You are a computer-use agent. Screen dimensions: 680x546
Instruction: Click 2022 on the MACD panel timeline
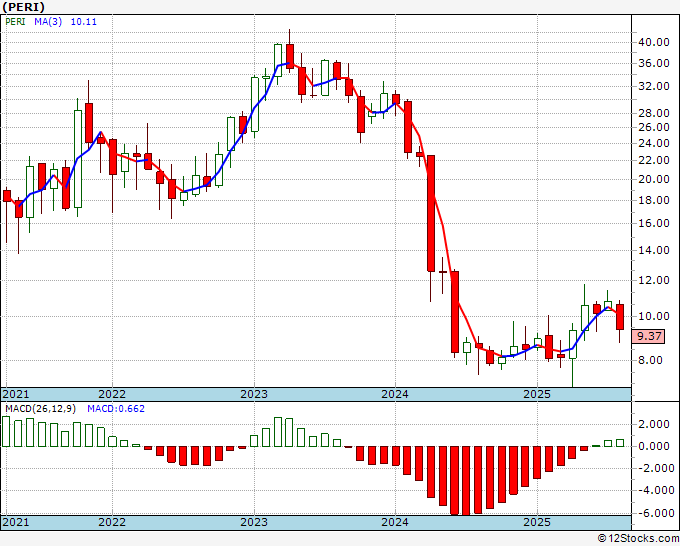(112, 522)
